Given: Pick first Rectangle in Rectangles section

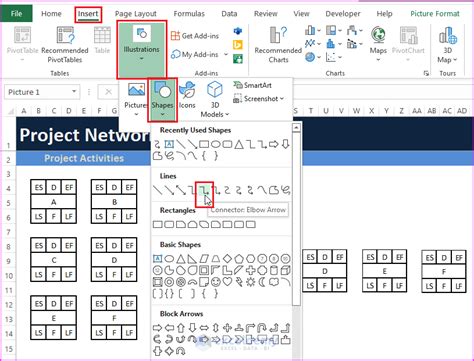Looking at the screenshot, I should tap(158, 224).
